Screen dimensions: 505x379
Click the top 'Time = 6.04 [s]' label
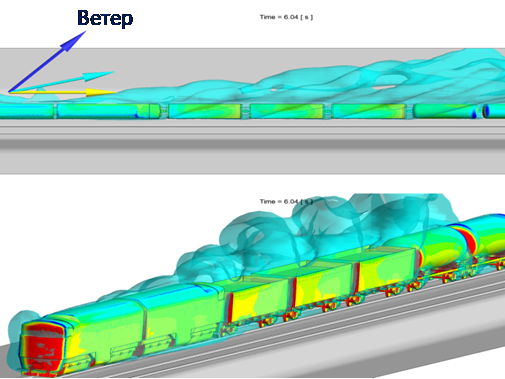[286, 17]
